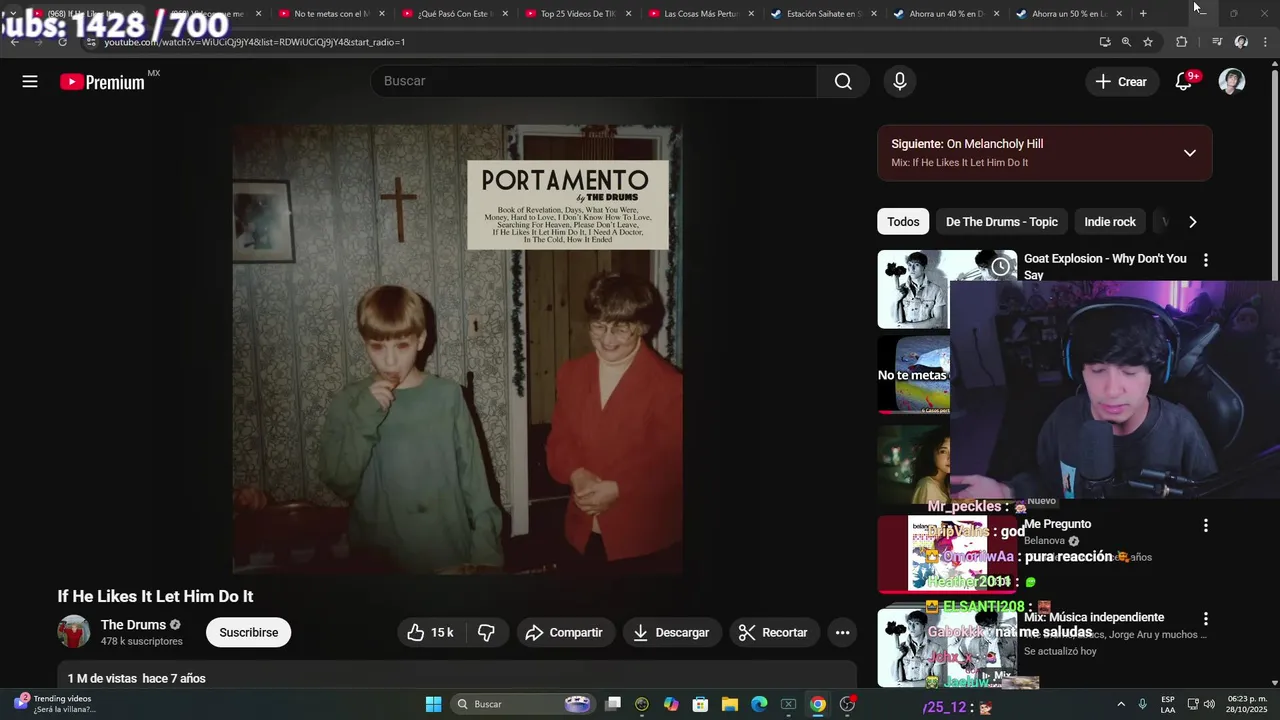Click '1 M de vistas hace 7 años' description

point(136,678)
